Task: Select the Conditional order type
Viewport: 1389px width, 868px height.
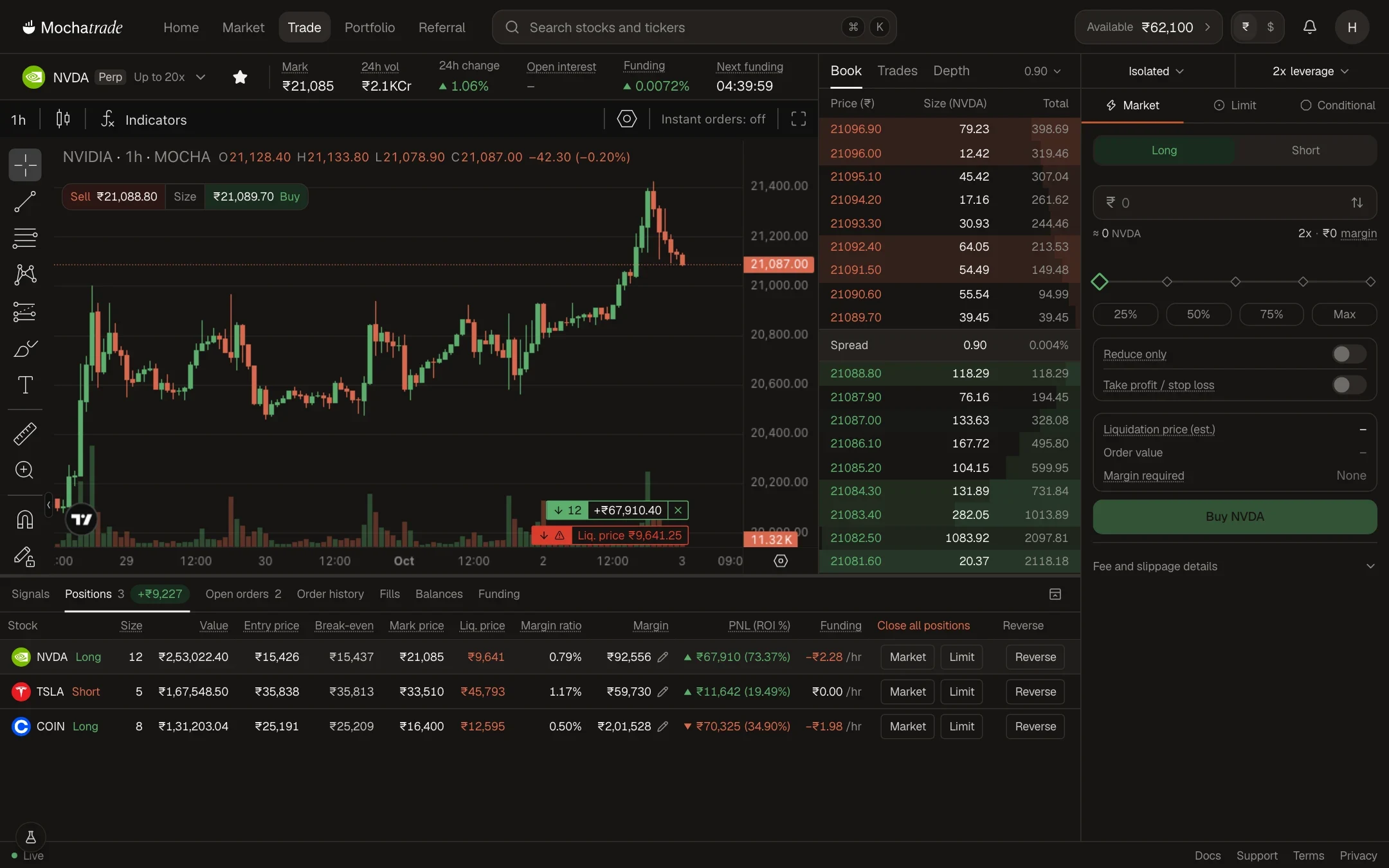Action: point(1338,105)
